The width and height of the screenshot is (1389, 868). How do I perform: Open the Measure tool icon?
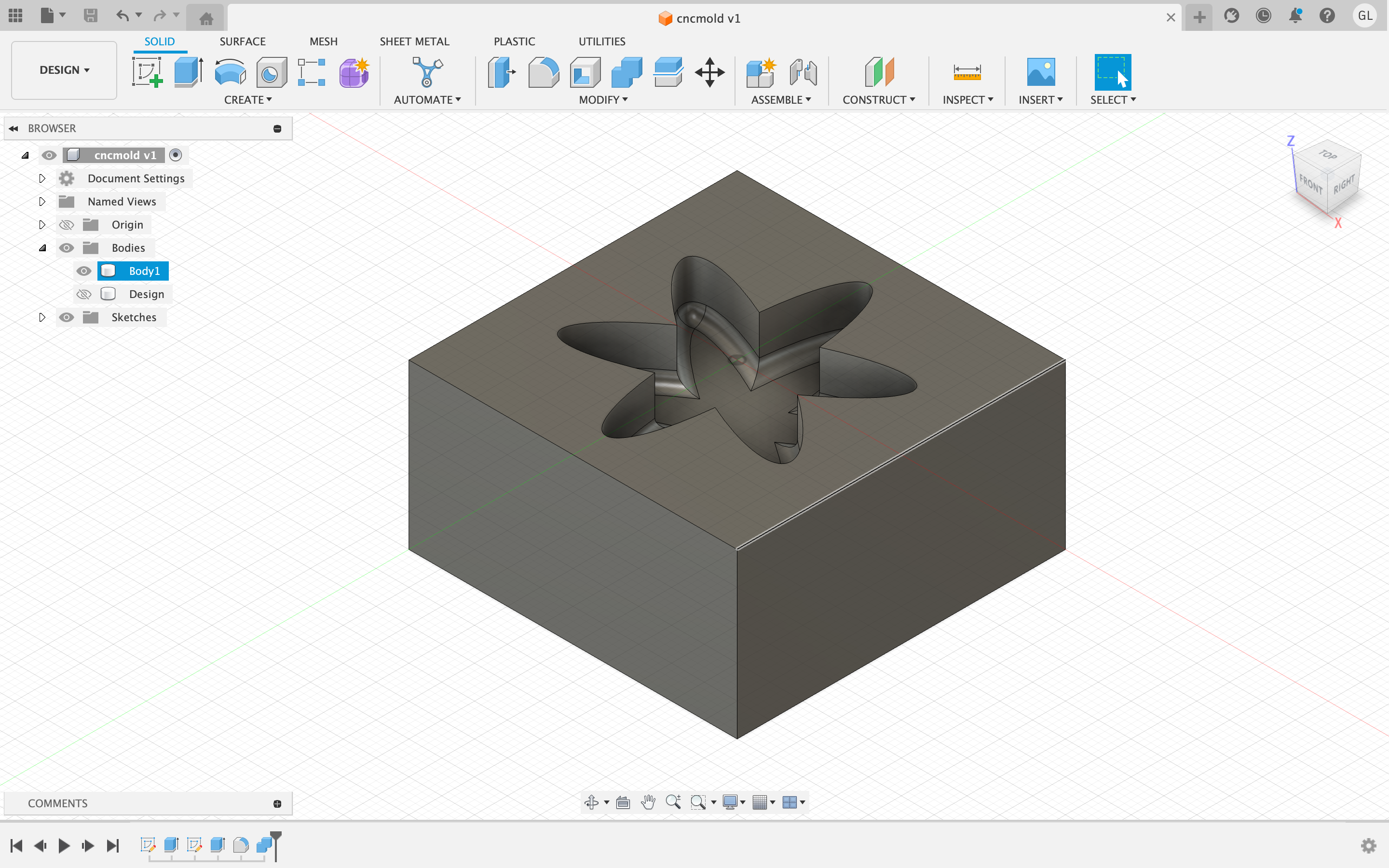pyautogui.click(x=967, y=72)
